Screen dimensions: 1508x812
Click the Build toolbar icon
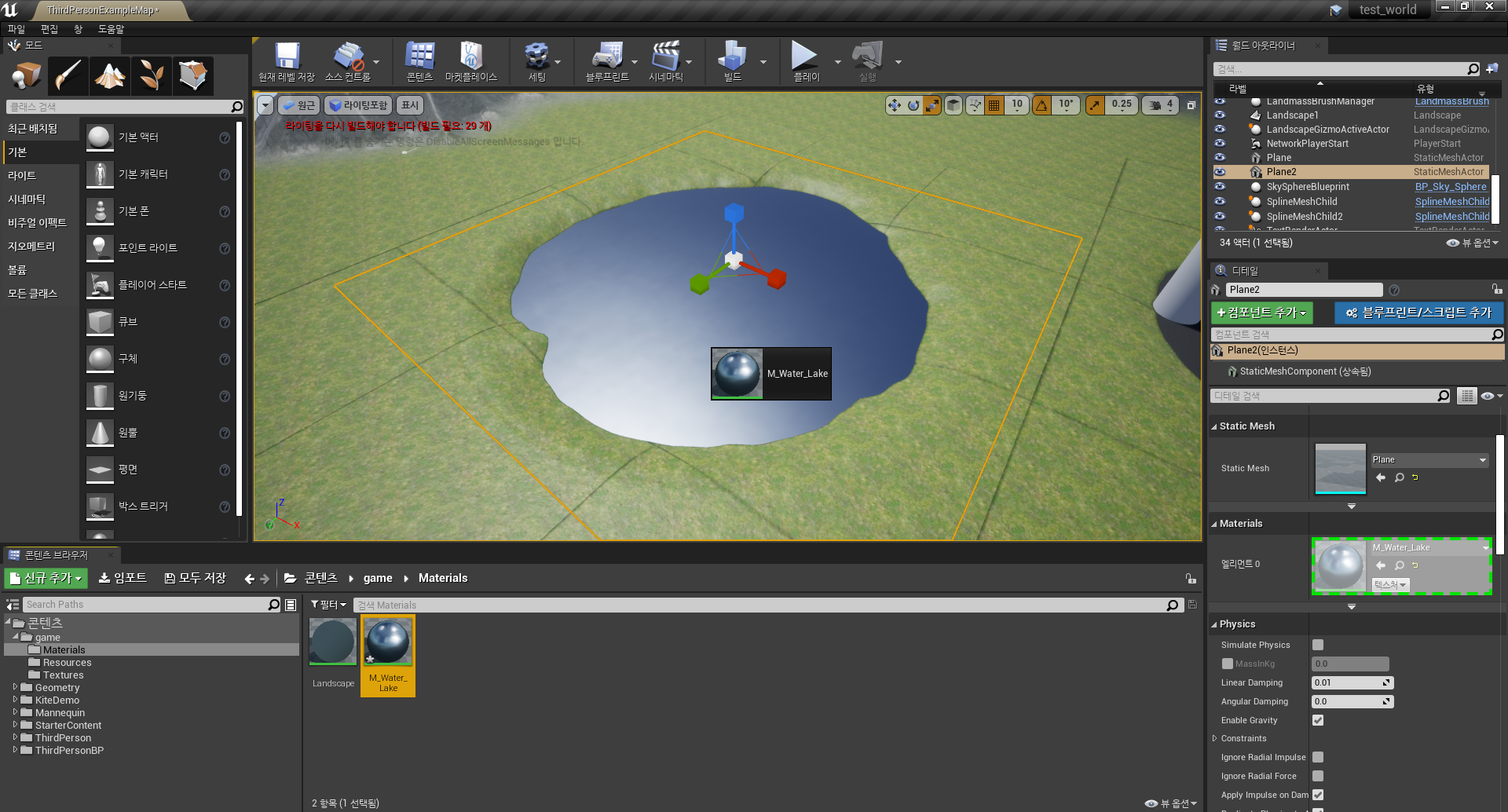coord(732,61)
